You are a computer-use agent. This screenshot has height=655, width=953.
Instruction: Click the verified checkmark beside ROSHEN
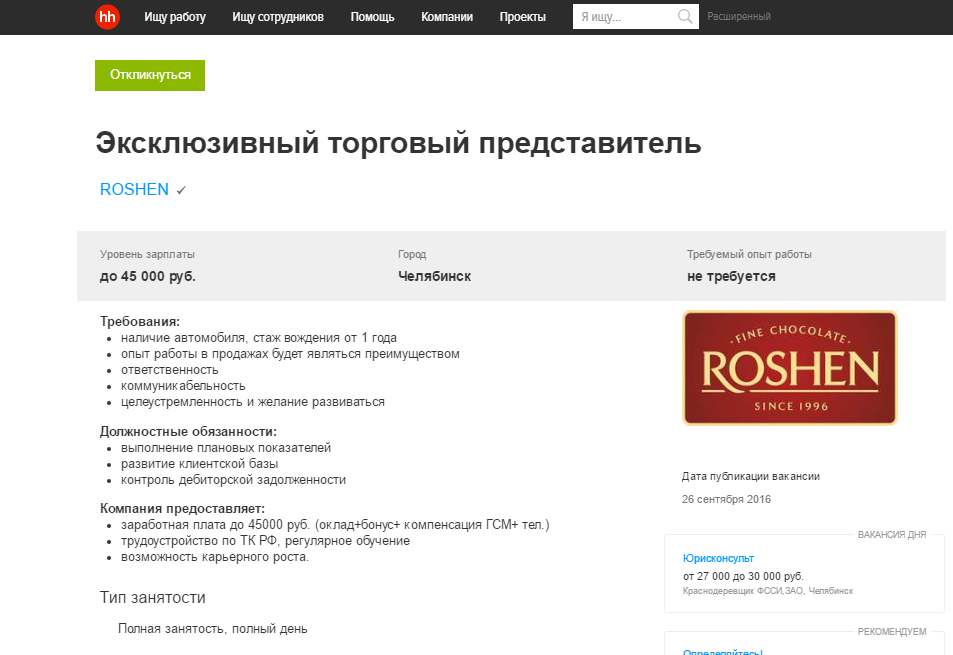(x=181, y=190)
